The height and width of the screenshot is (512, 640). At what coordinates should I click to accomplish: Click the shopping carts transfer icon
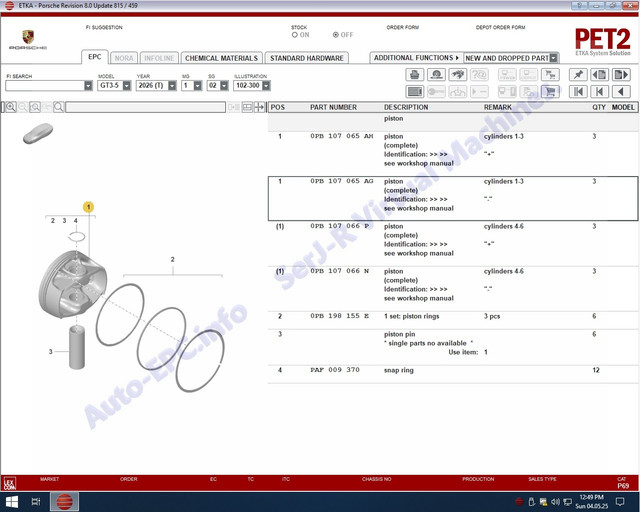point(550,75)
